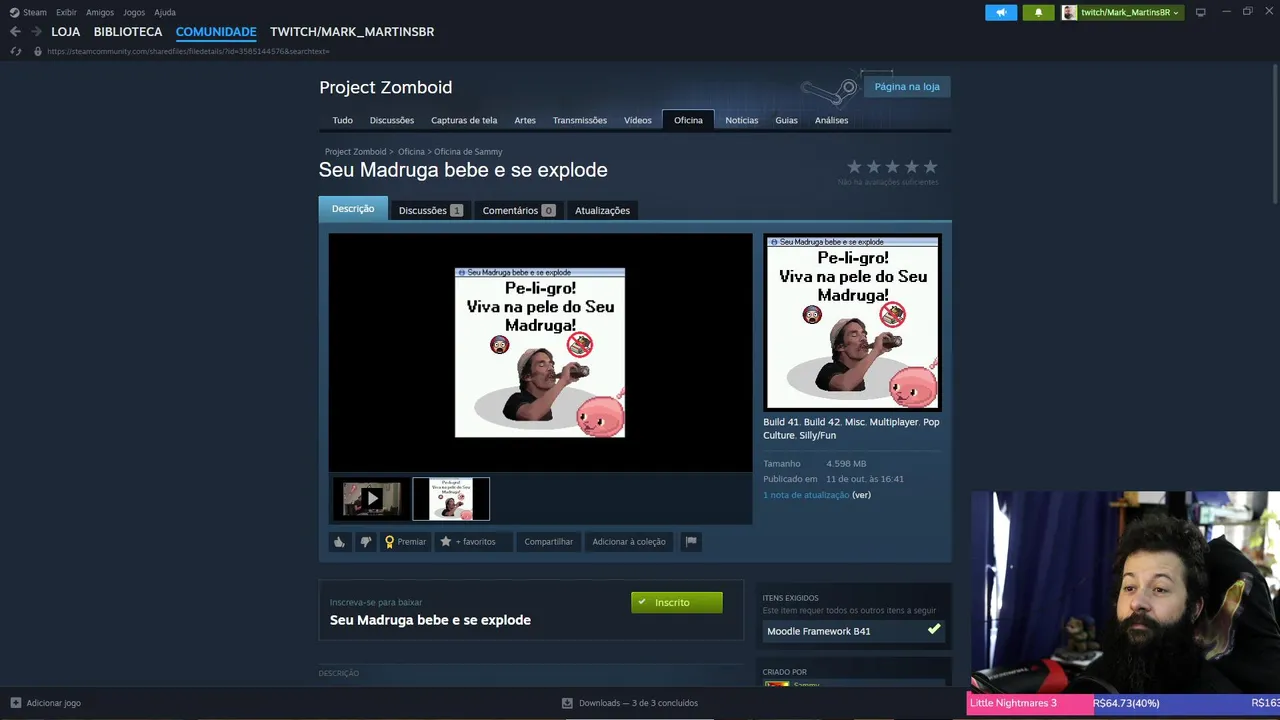Screen dimensions: 1280x720
Task: Open the LOJA navigation item
Action: [65, 32]
